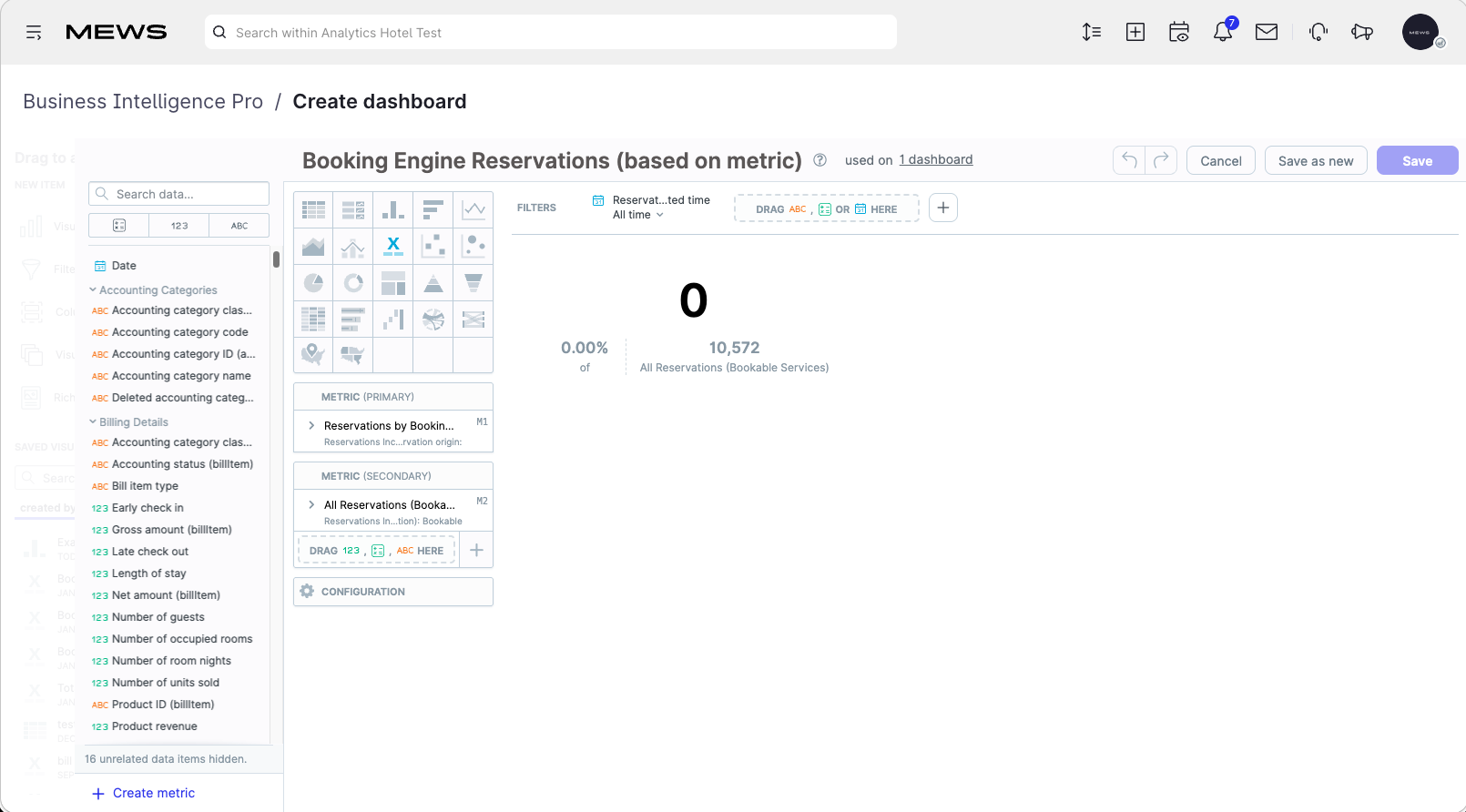Click the Save button

(x=1417, y=160)
